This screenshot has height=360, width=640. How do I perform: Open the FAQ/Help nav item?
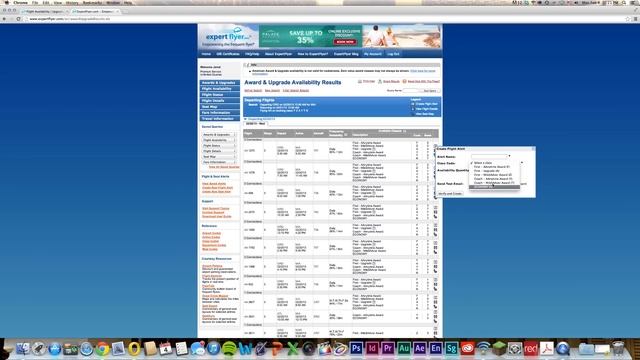pyautogui.click(x=252, y=54)
